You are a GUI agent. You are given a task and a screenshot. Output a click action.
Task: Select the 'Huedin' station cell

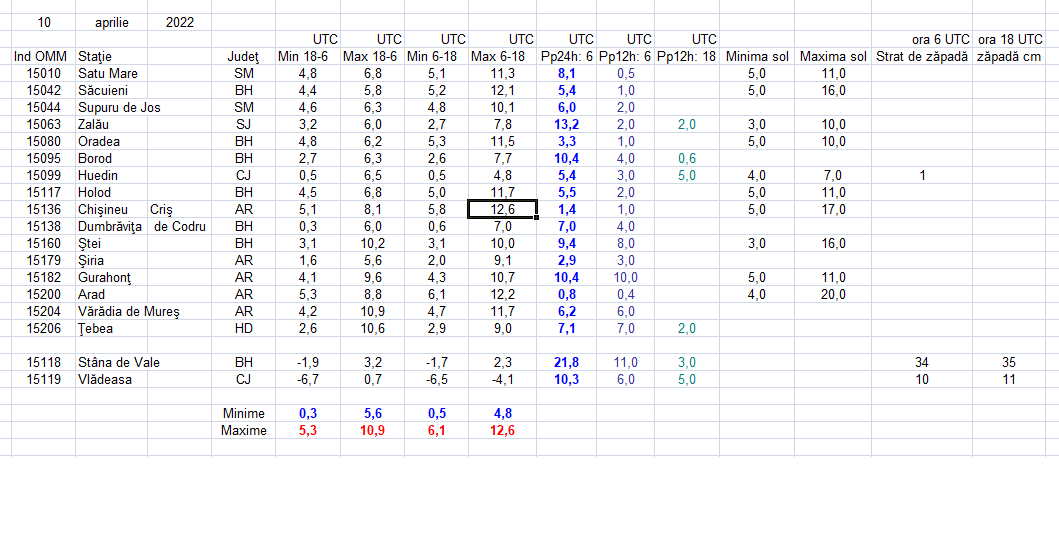pyautogui.click(x=112, y=176)
